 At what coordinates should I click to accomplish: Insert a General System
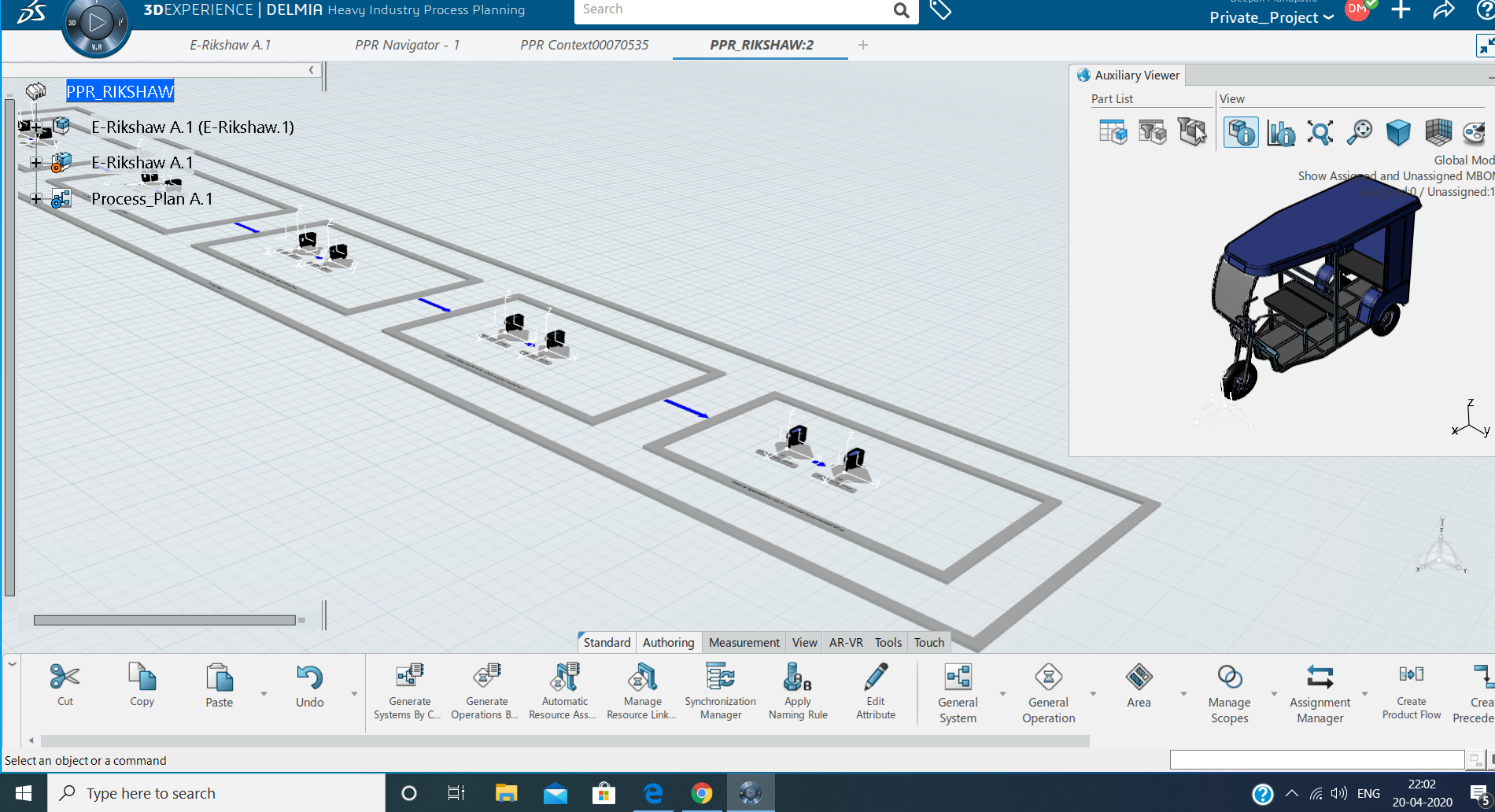click(958, 677)
